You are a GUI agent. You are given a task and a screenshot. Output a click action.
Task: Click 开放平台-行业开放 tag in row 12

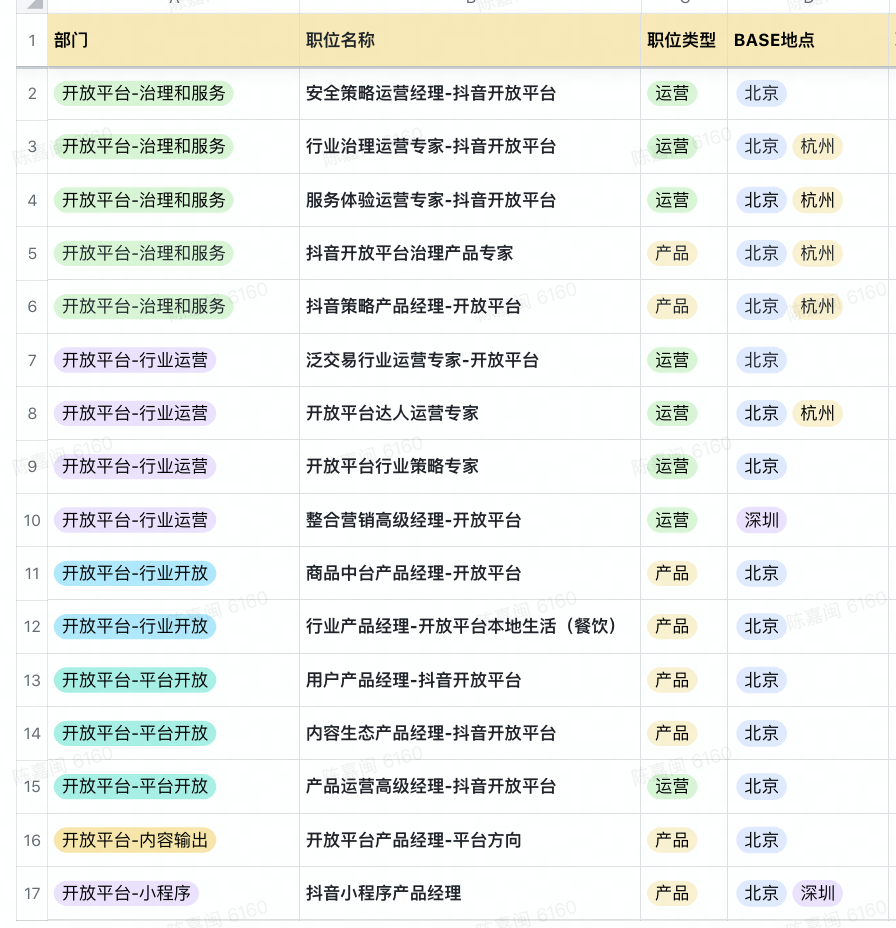135,627
